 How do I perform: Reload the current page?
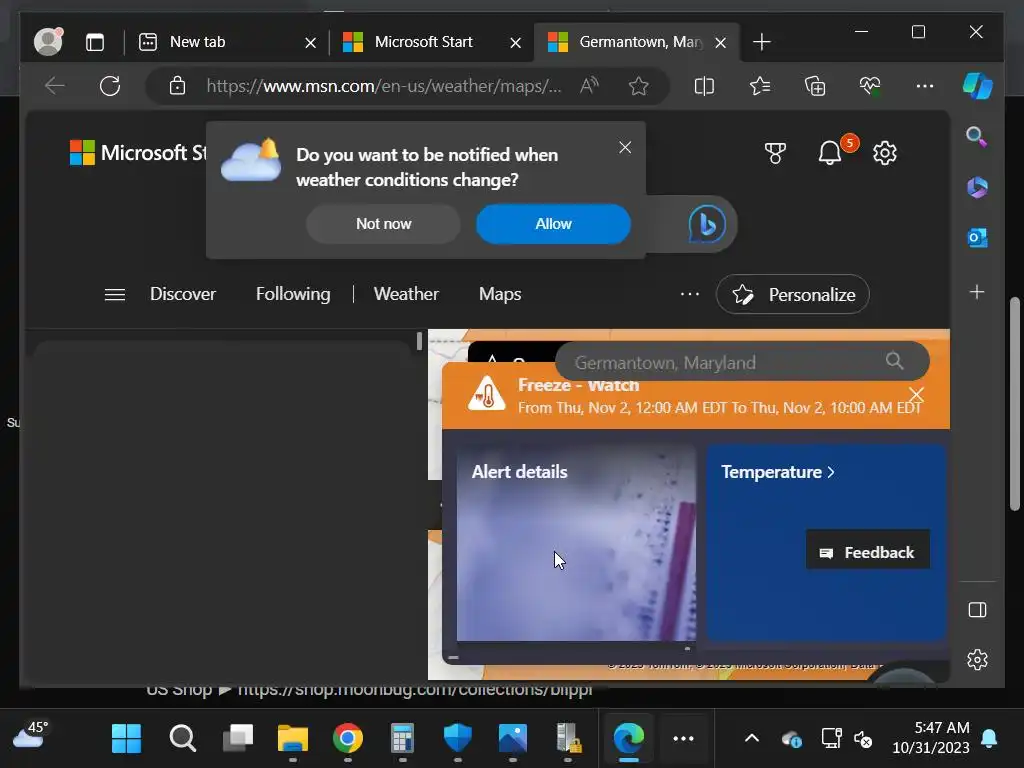(x=110, y=86)
